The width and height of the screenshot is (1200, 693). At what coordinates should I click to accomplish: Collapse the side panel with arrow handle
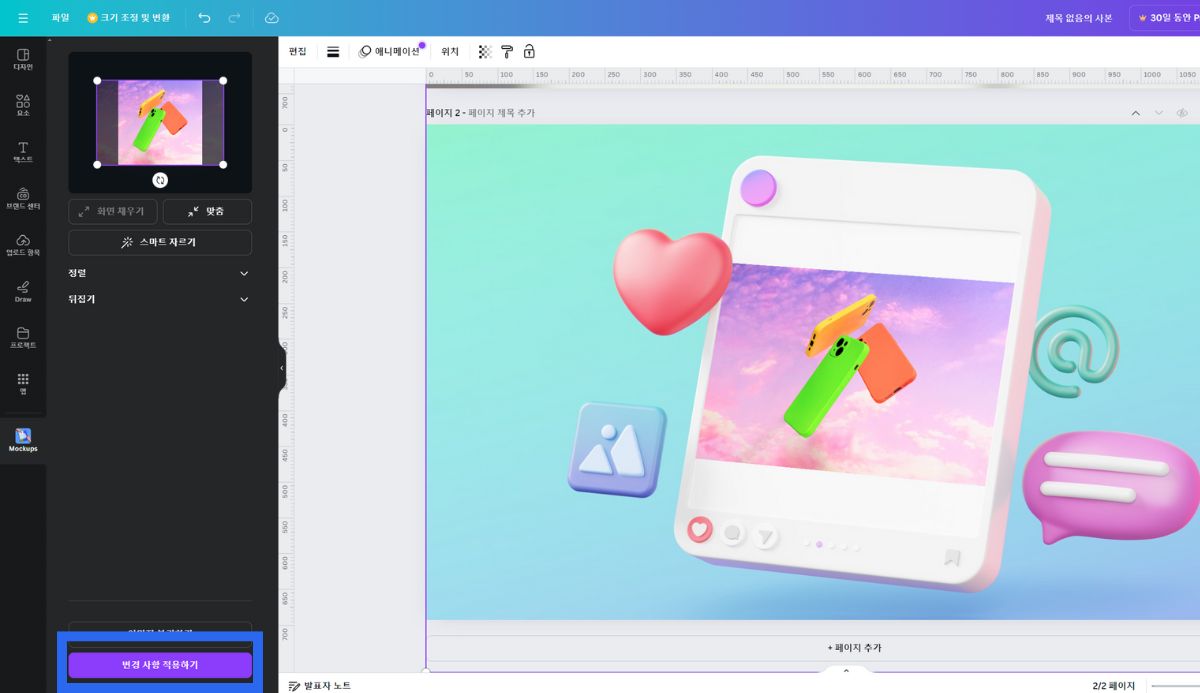282,368
